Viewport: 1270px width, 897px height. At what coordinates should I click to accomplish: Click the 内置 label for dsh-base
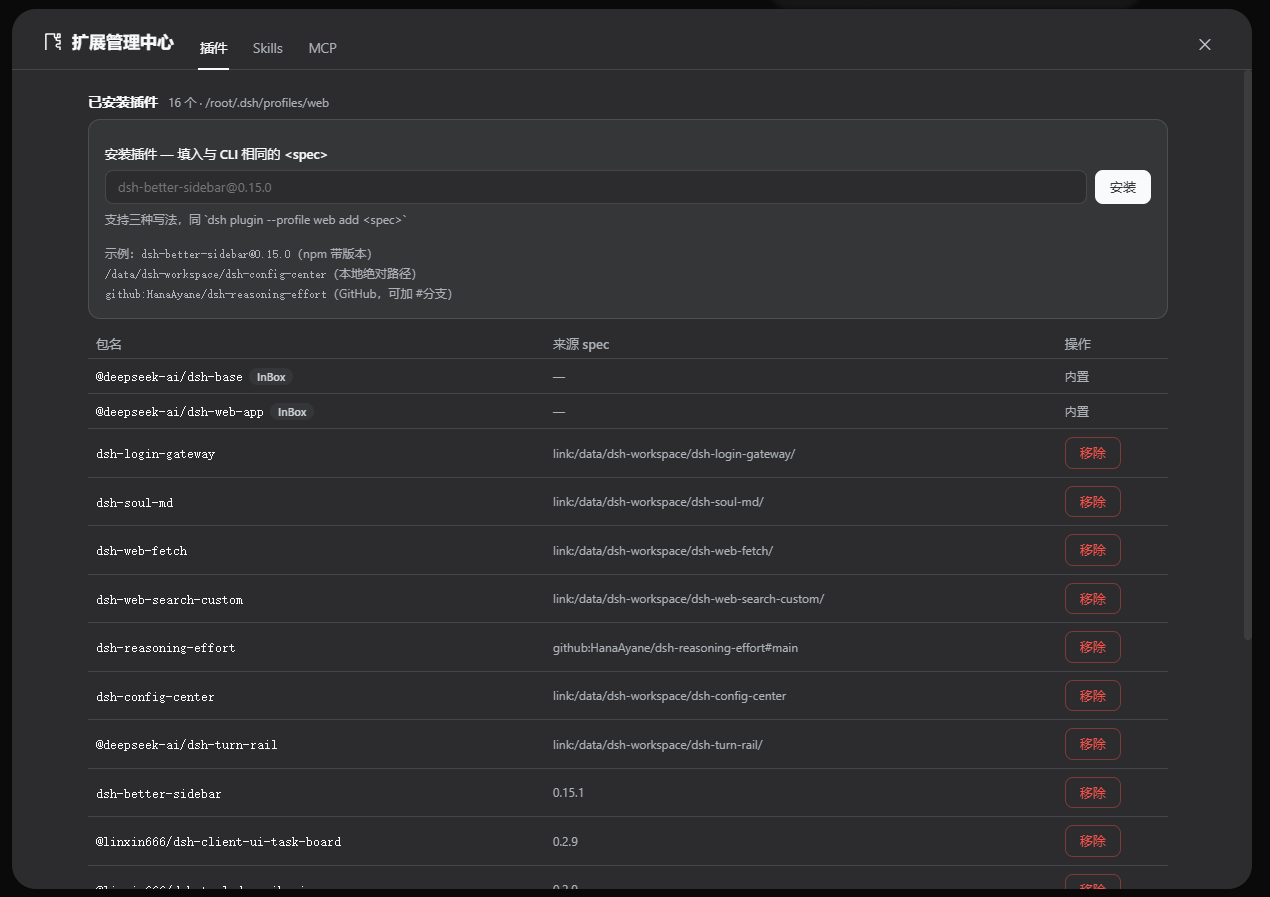pos(1077,377)
